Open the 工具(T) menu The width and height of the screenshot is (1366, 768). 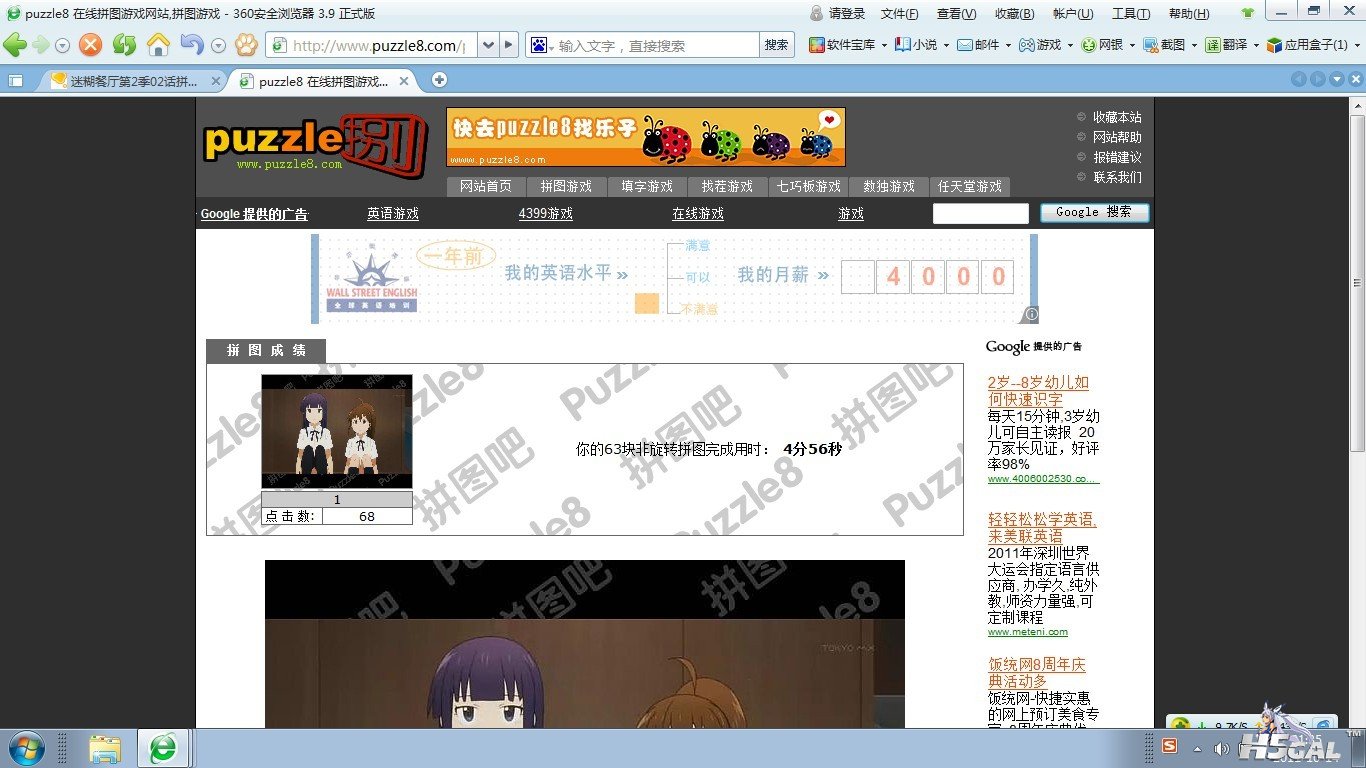(1130, 14)
